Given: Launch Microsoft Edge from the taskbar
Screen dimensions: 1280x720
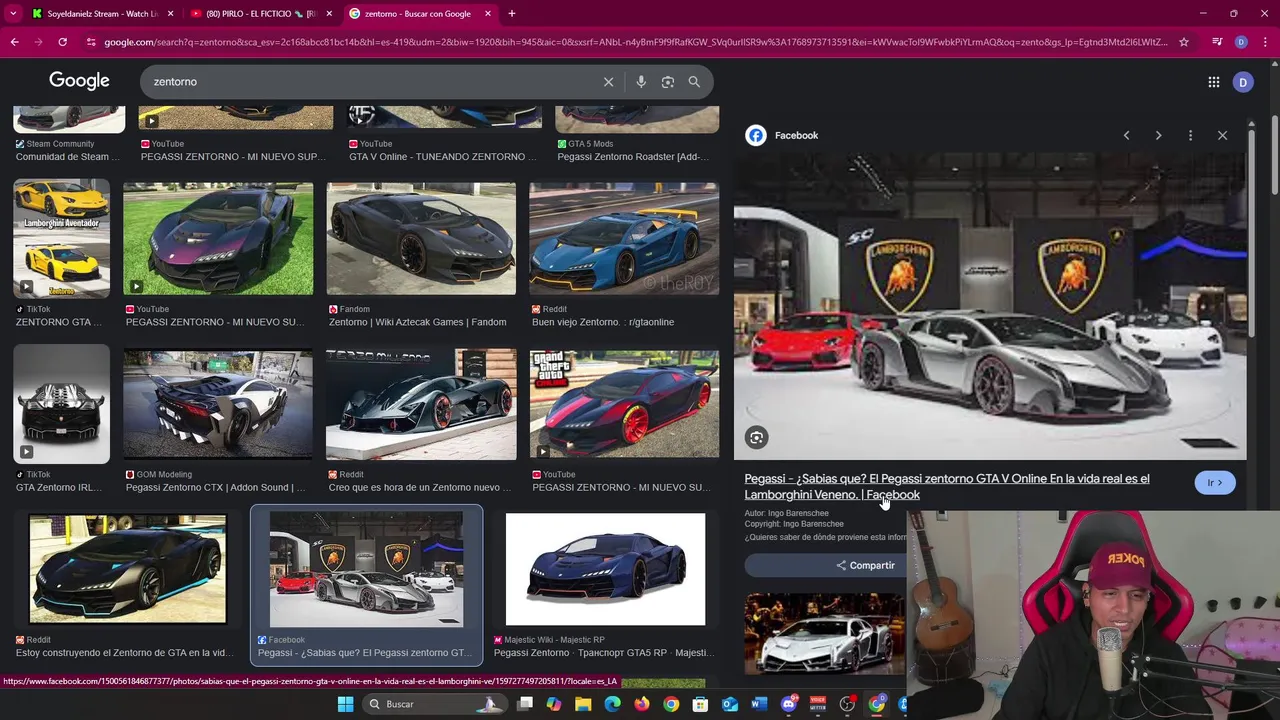Looking at the screenshot, I should point(612,704).
